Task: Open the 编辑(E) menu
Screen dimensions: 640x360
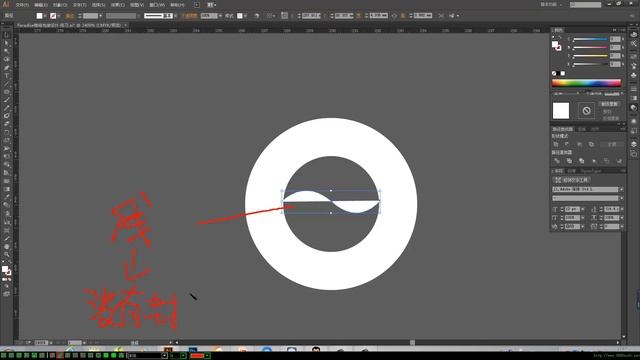Action: (x=40, y=5)
